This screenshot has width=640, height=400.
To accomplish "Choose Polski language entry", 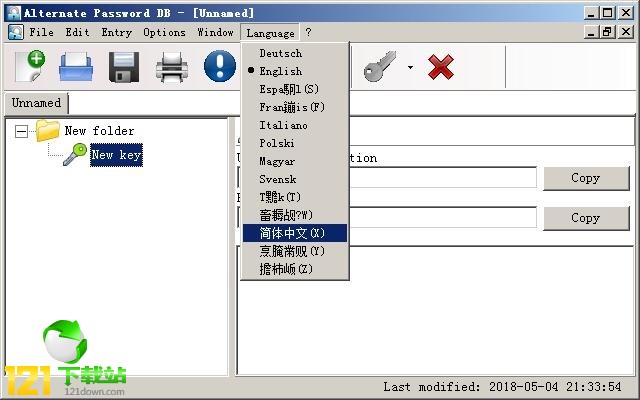I will tap(295, 143).
